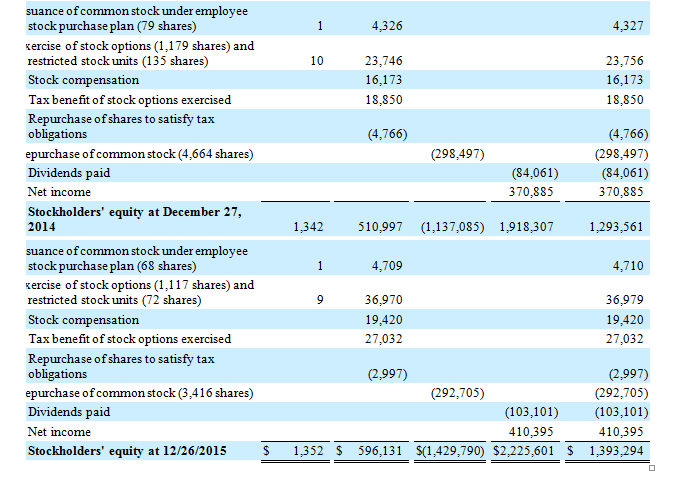Click "epurchase of common stock (4,664 shares)" label
Screen dimensions: 677x501
pyautogui.click(x=139, y=154)
